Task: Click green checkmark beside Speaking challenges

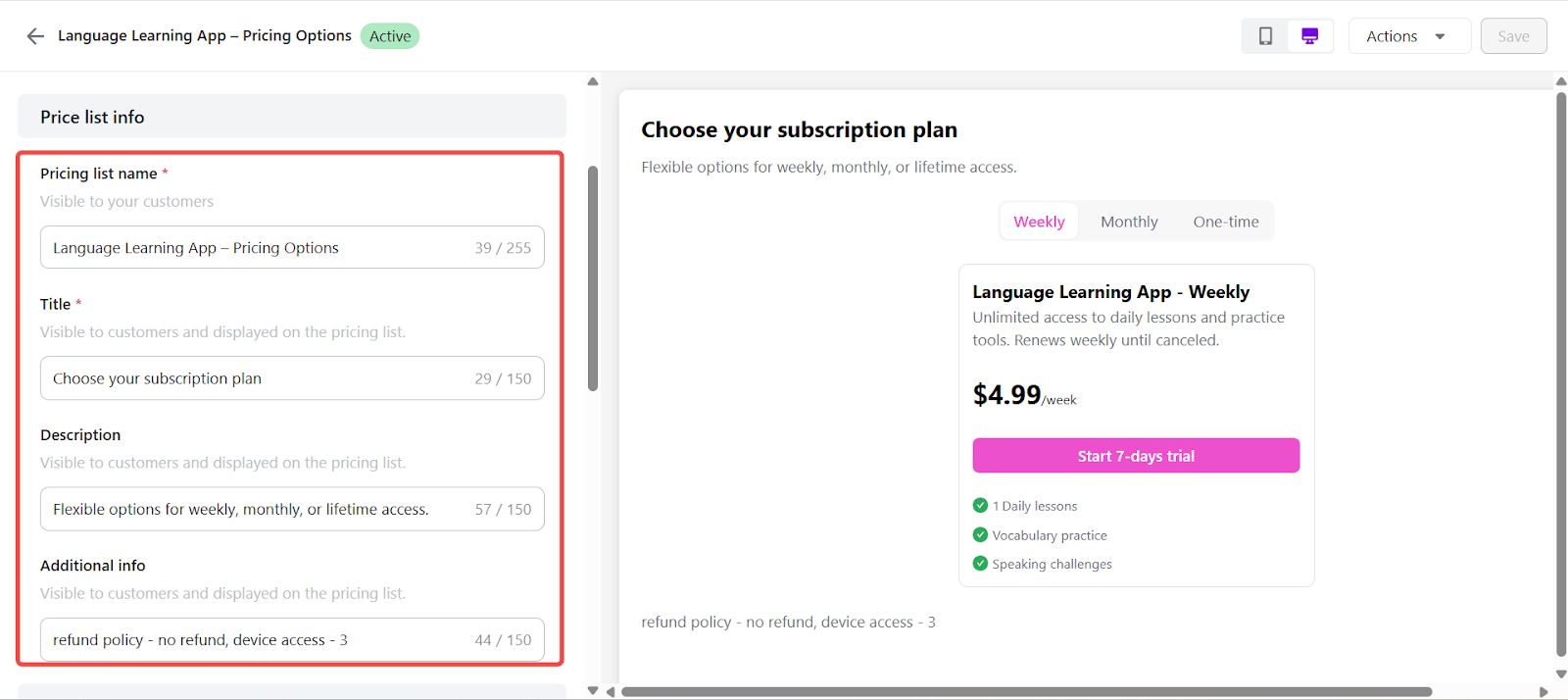Action: [980, 564]
